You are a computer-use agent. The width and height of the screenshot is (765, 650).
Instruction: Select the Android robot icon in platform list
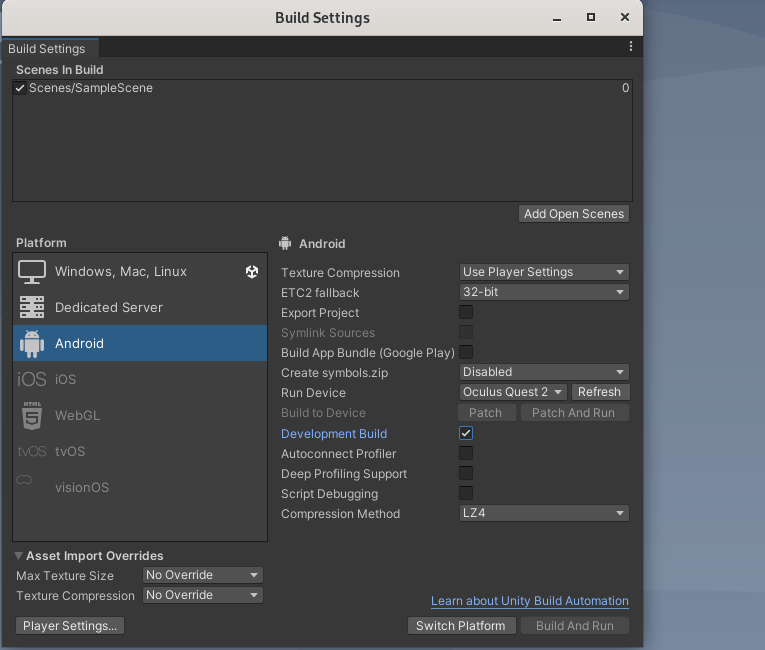pos(32,344)
